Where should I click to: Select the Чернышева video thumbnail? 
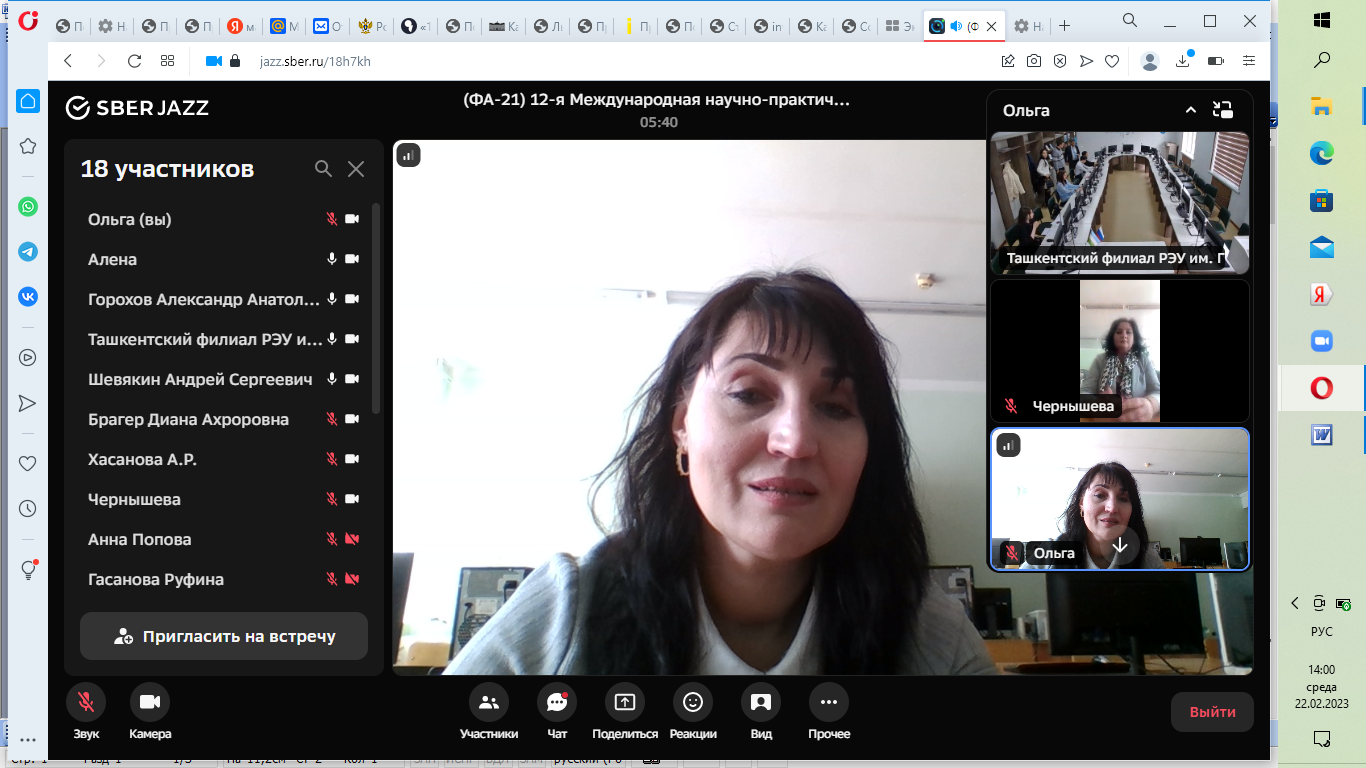pyautogui.click(x=1119, y=351)
